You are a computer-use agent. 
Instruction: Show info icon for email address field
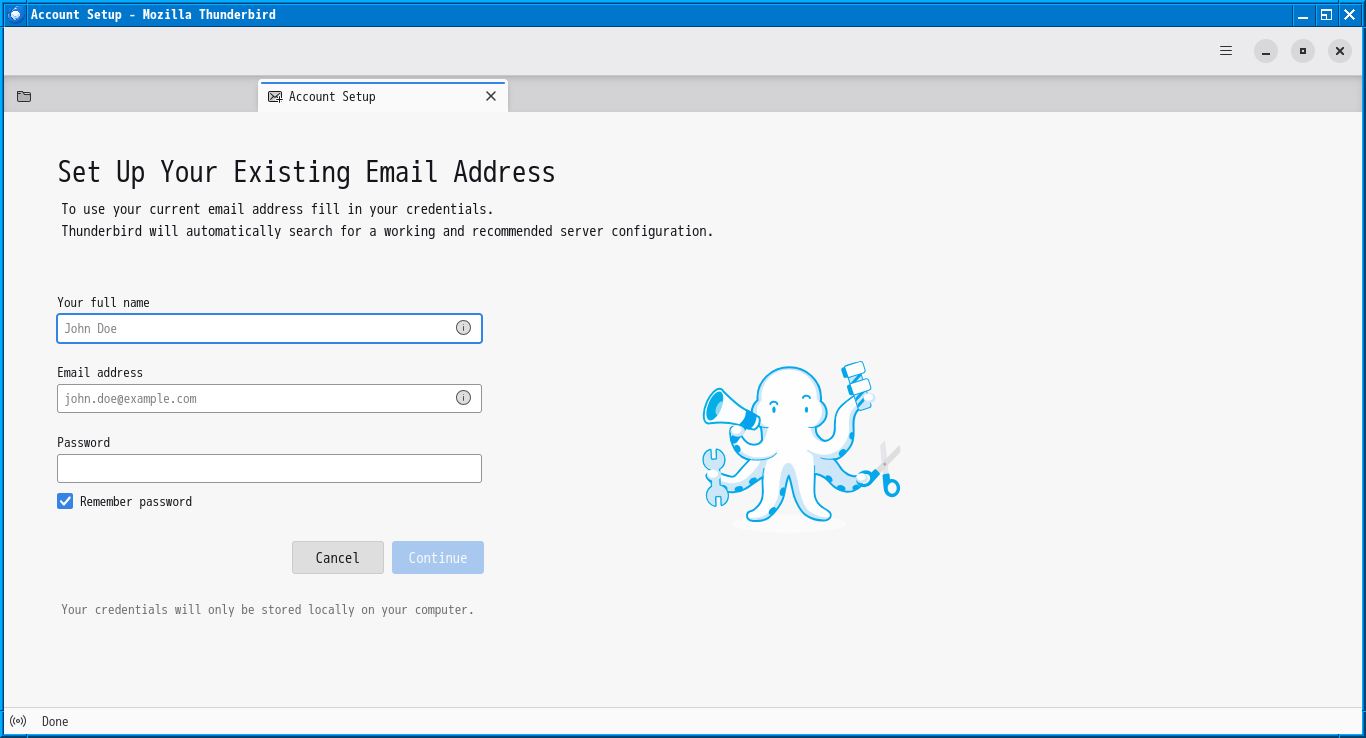(463, 398)
